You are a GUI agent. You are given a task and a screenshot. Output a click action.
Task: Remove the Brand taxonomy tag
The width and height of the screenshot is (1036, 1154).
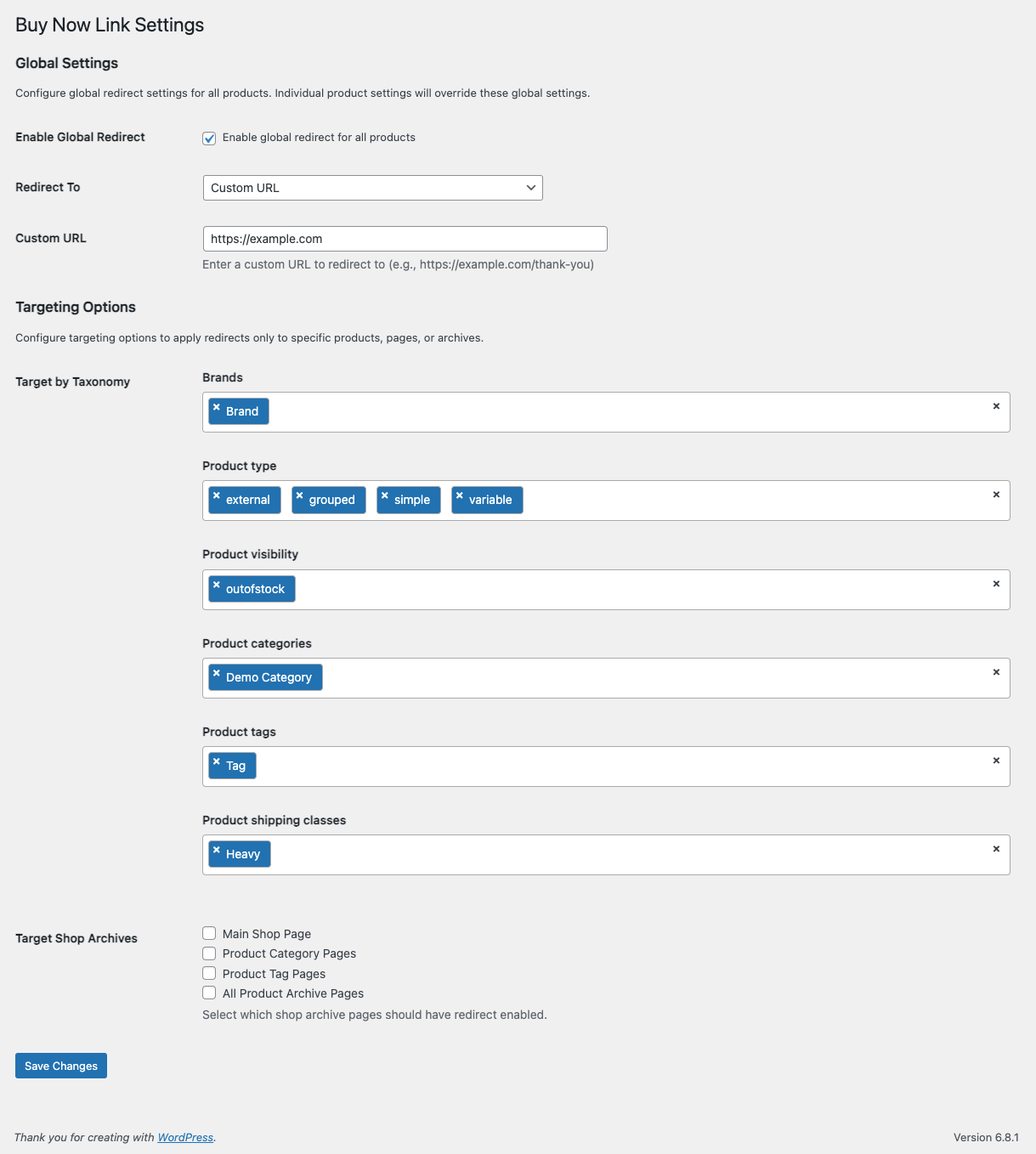click(x=218, y=410)
